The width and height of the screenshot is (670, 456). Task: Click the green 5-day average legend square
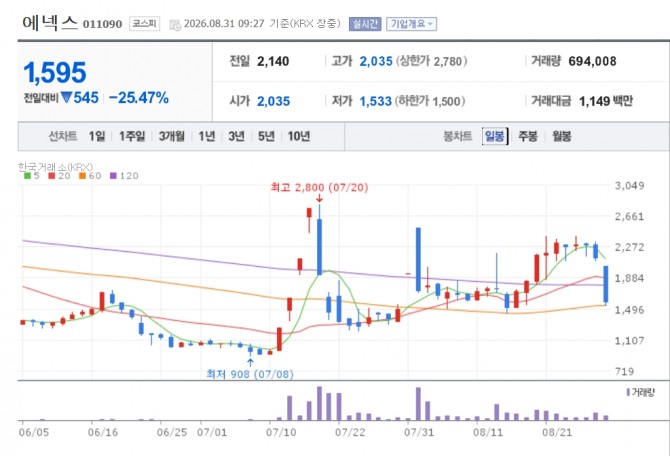(27, 176)
